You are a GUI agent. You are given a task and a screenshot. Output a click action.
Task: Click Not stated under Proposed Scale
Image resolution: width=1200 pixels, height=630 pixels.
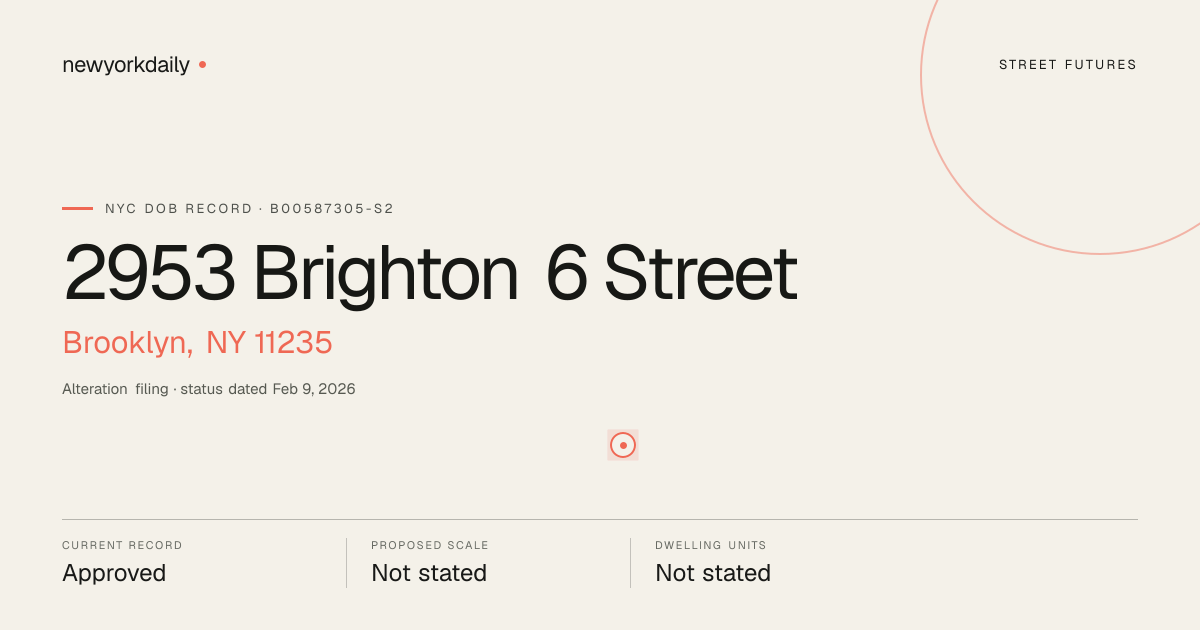point(429,573)
